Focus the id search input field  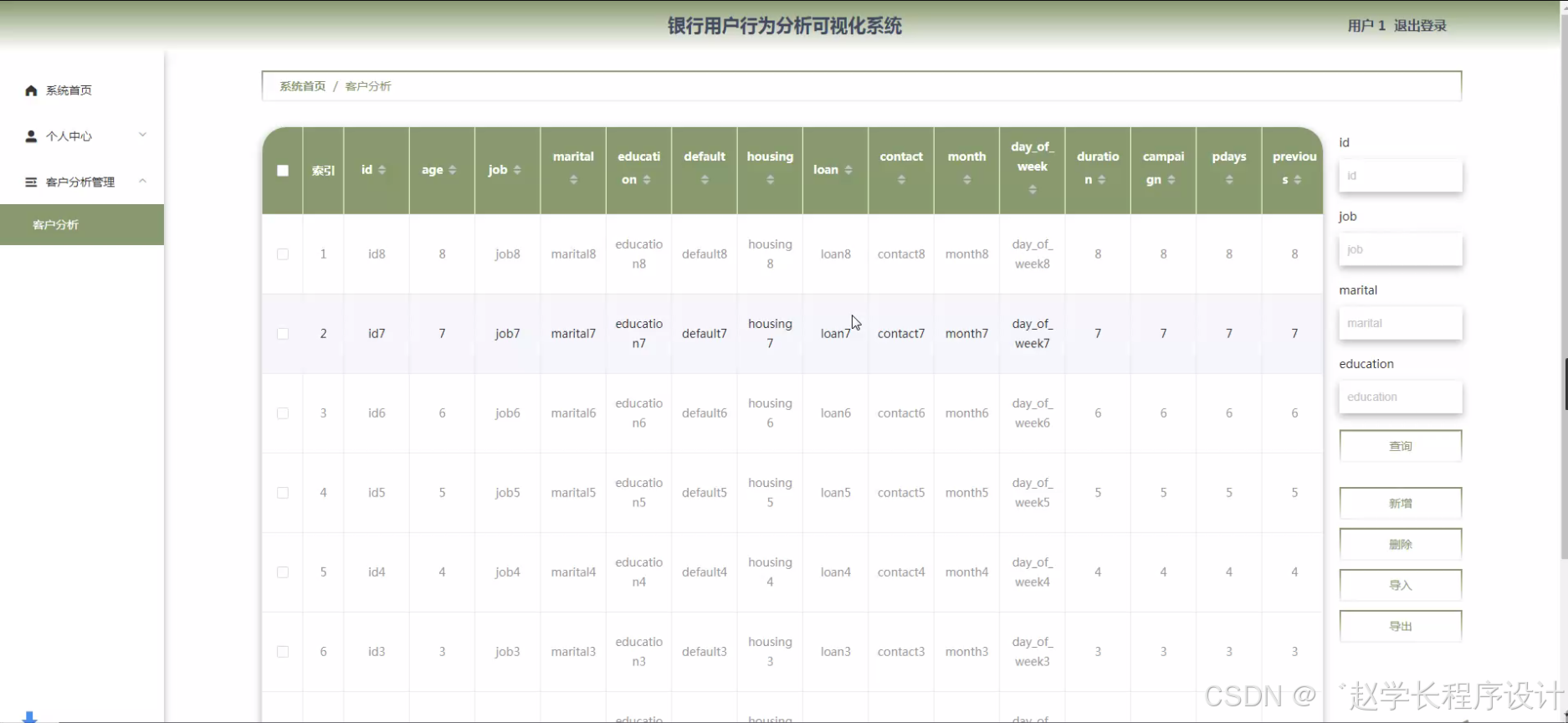[x=1401, y=176]
